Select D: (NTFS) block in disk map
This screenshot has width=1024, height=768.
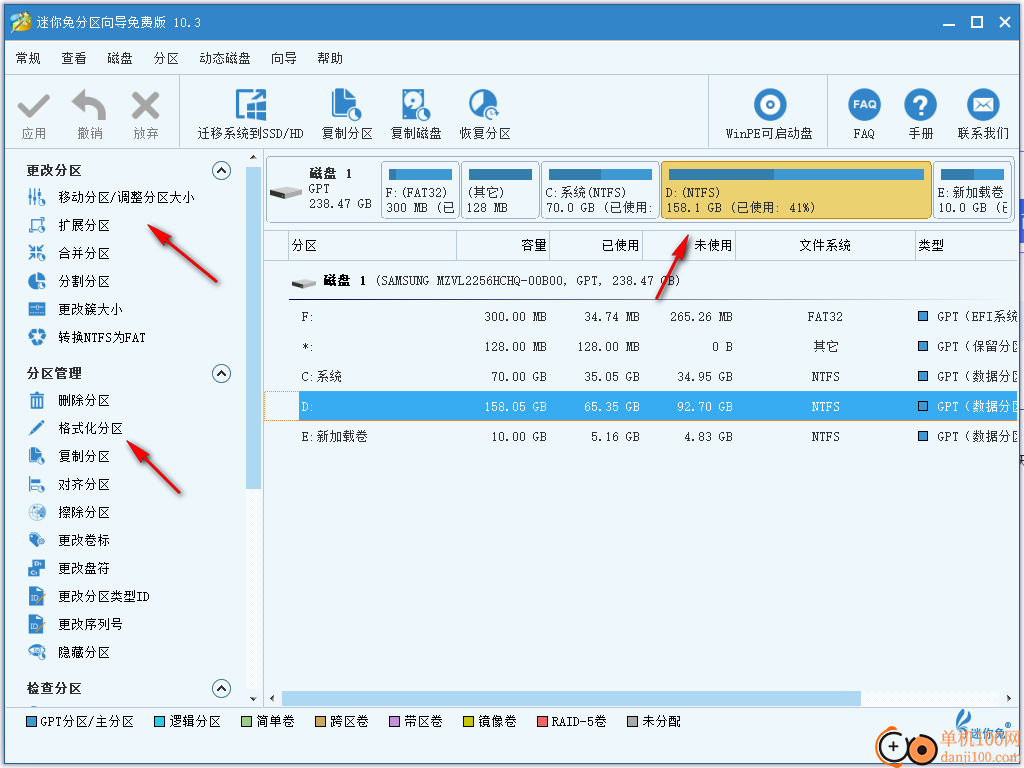click(796, 190)
